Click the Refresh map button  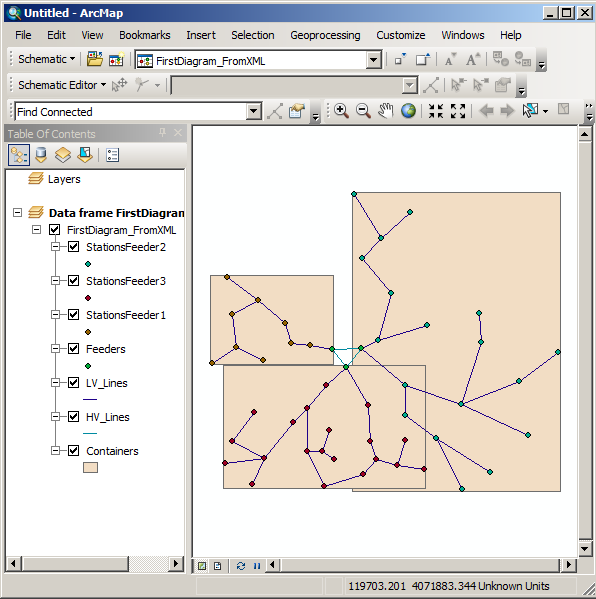coord(241,566)
